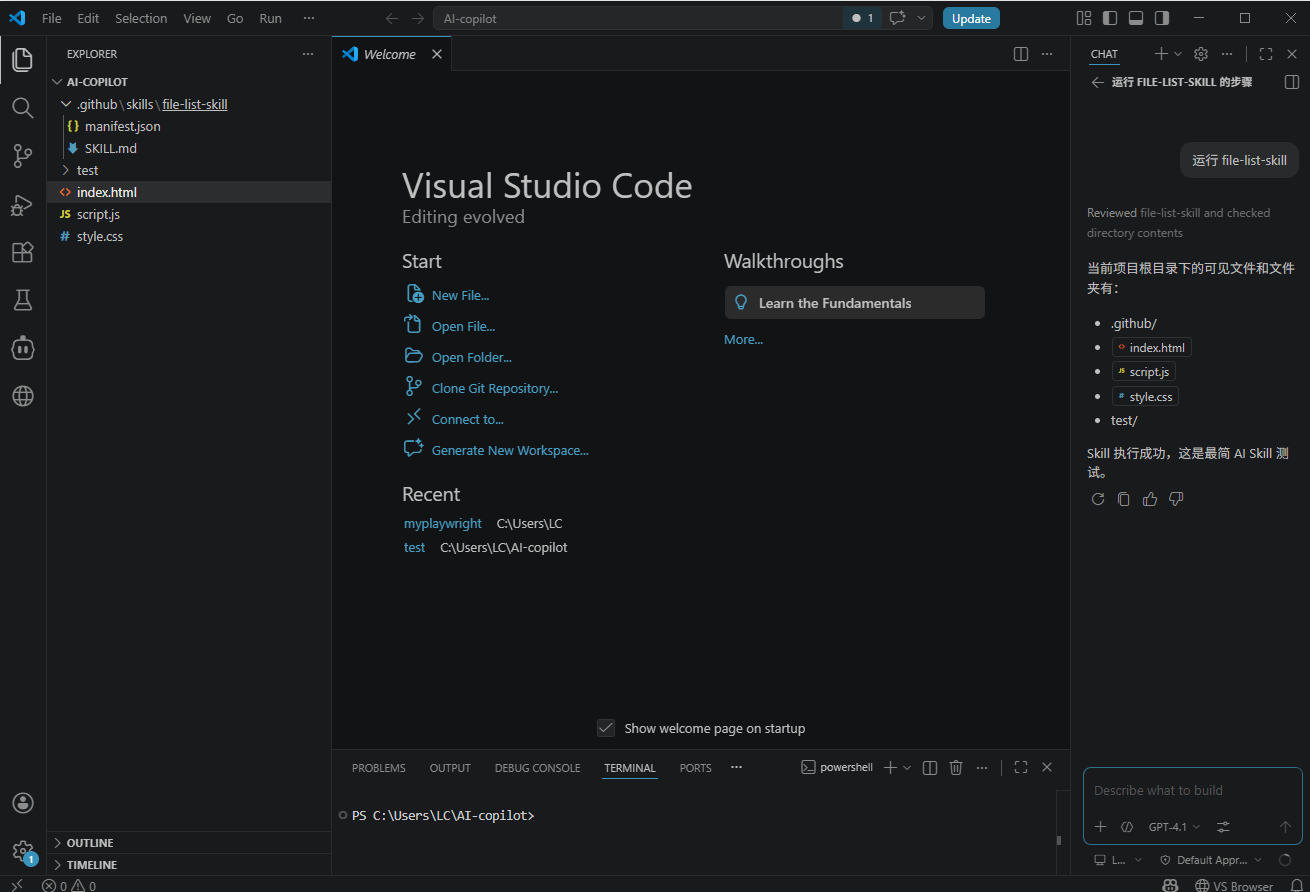
Task: Open the Source Control view
Action: pos(22,155)
